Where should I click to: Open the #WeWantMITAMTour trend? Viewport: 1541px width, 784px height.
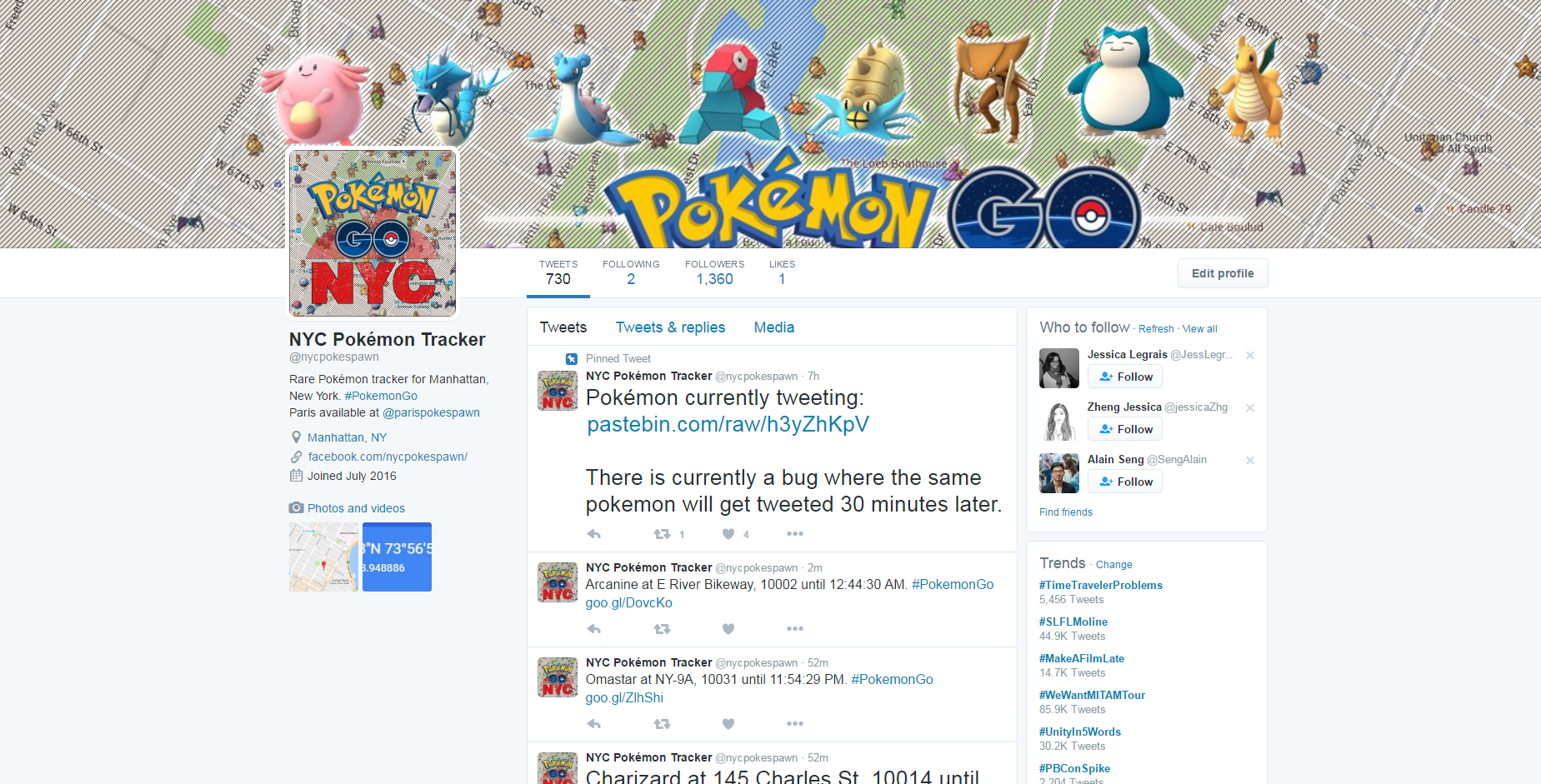(x=1092, y=696)
